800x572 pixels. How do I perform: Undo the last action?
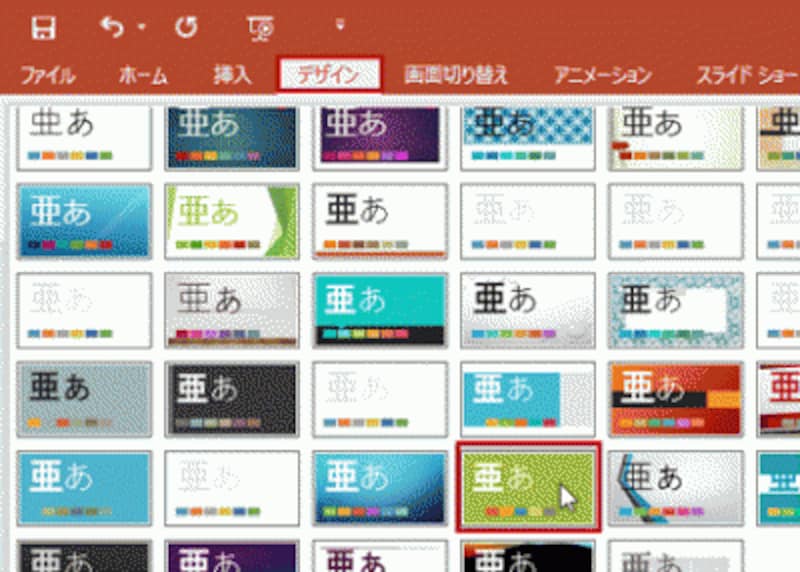point(112,27)
